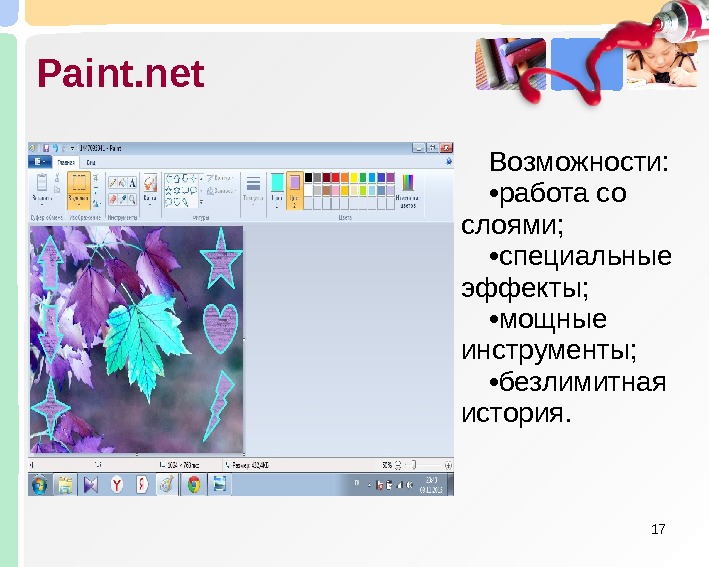709x567 pixels.
Task: Click the Resize icon in the Image group
Action: 96,190
